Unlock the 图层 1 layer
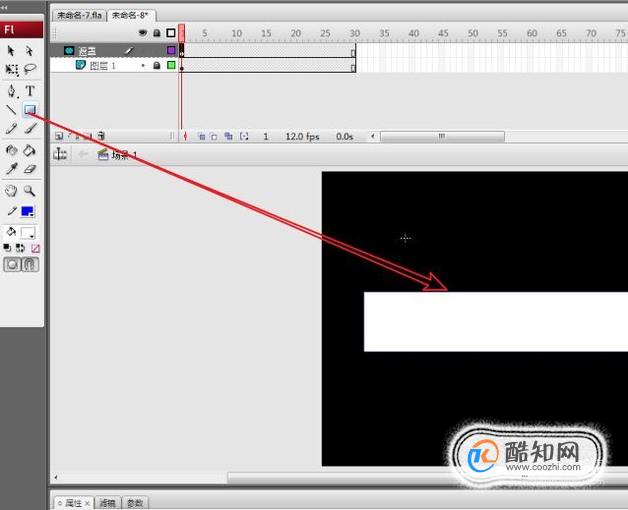The width and height of the screenshot is (628, 510). click(157, 65)
